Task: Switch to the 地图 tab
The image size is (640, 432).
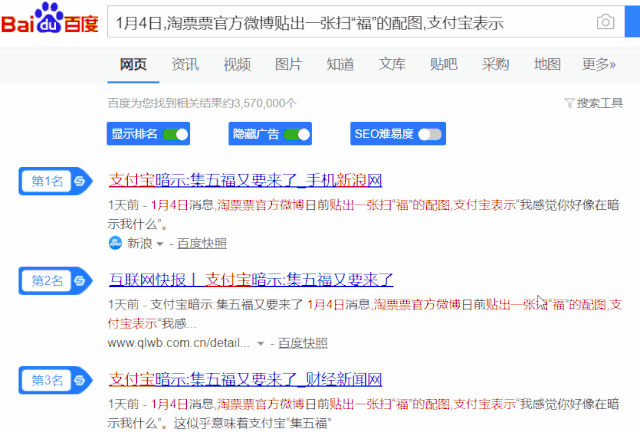Action: point(547,64)
